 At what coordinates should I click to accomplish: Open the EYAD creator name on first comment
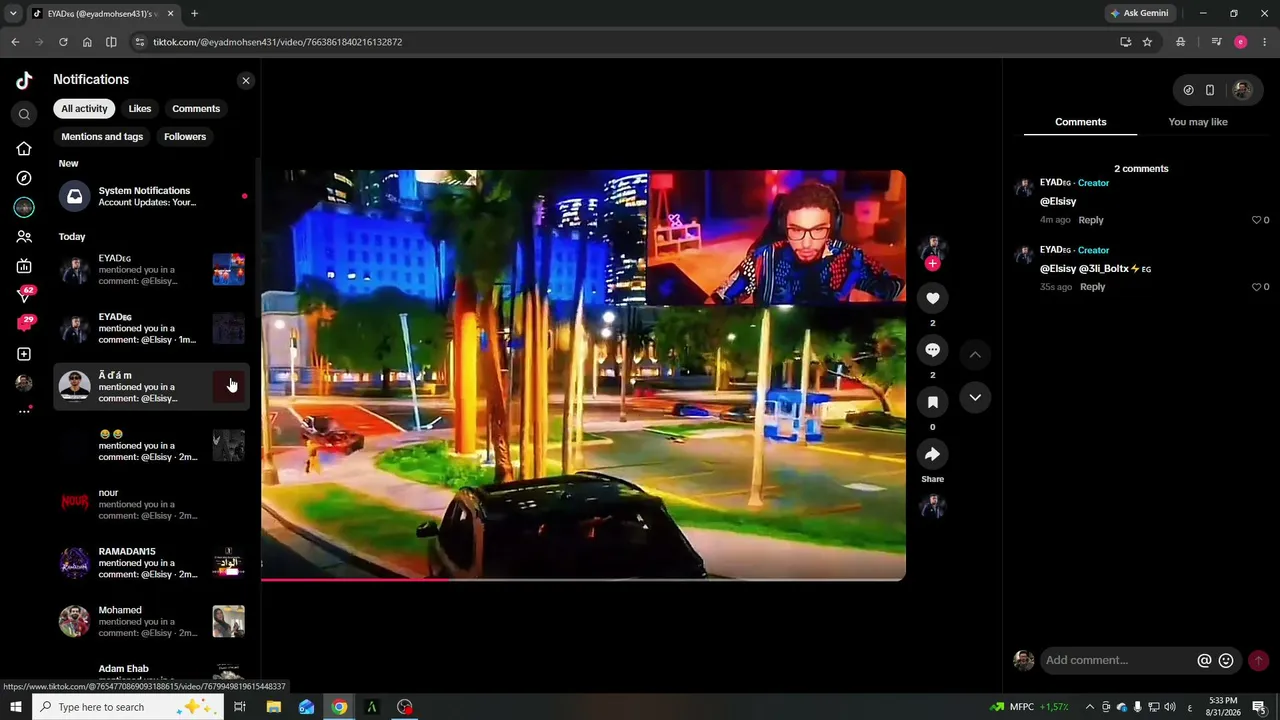[1055, 183]
